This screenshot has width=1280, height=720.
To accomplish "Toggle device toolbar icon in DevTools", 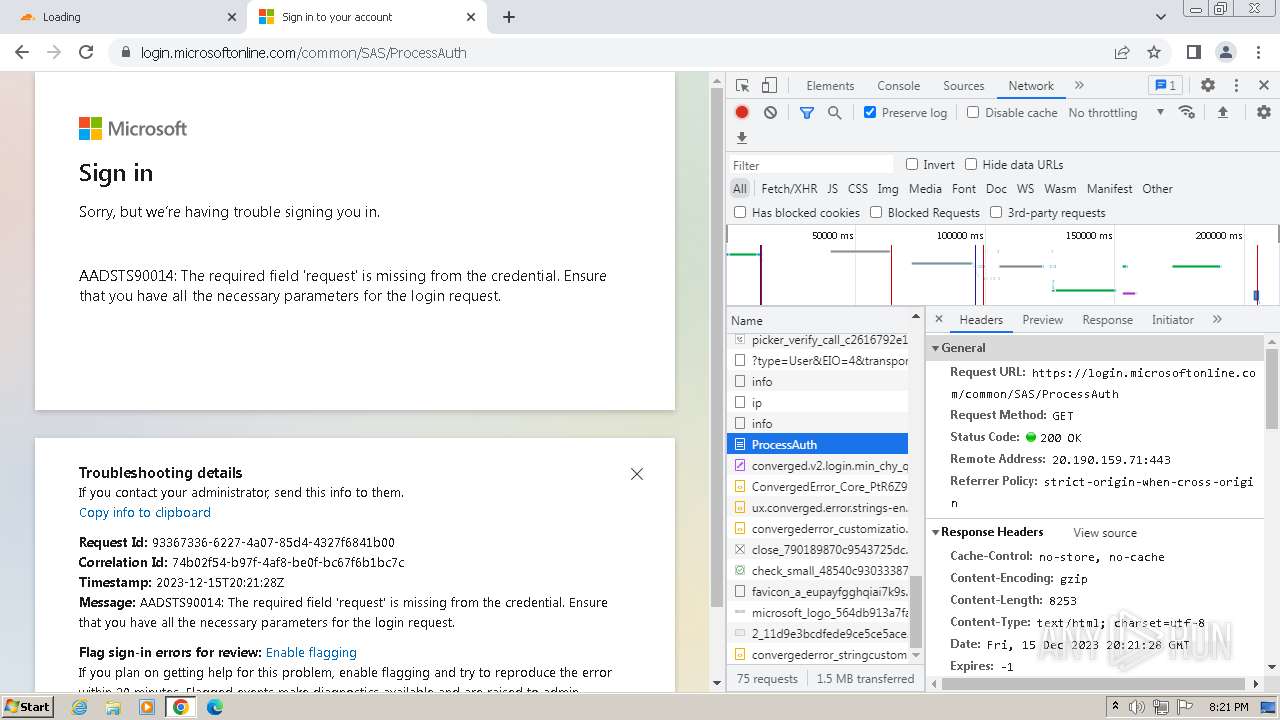I will click(x=769, y=86).
